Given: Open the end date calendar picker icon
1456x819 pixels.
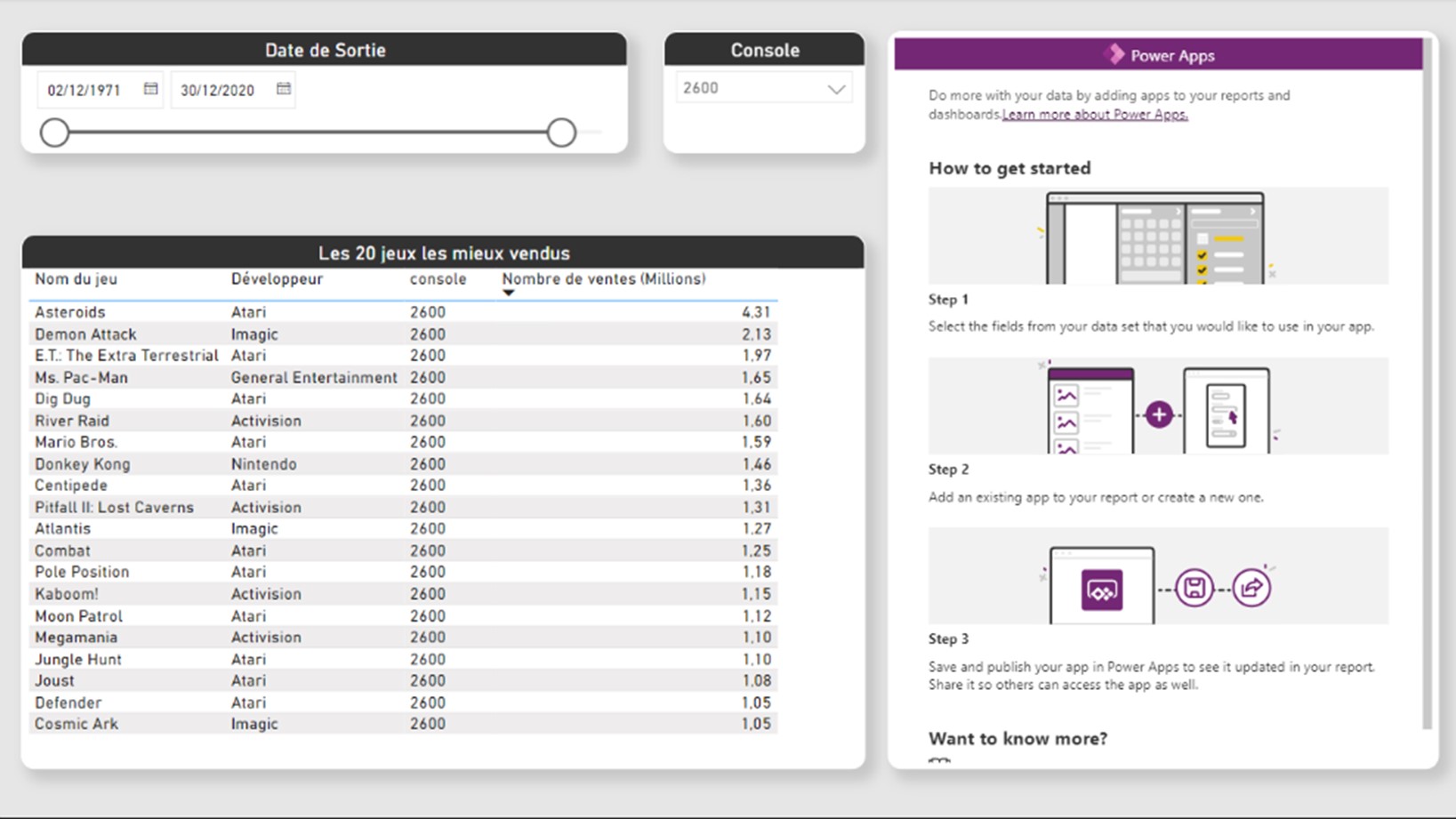Looking at the screenshot, I should [x=284, y=89].
